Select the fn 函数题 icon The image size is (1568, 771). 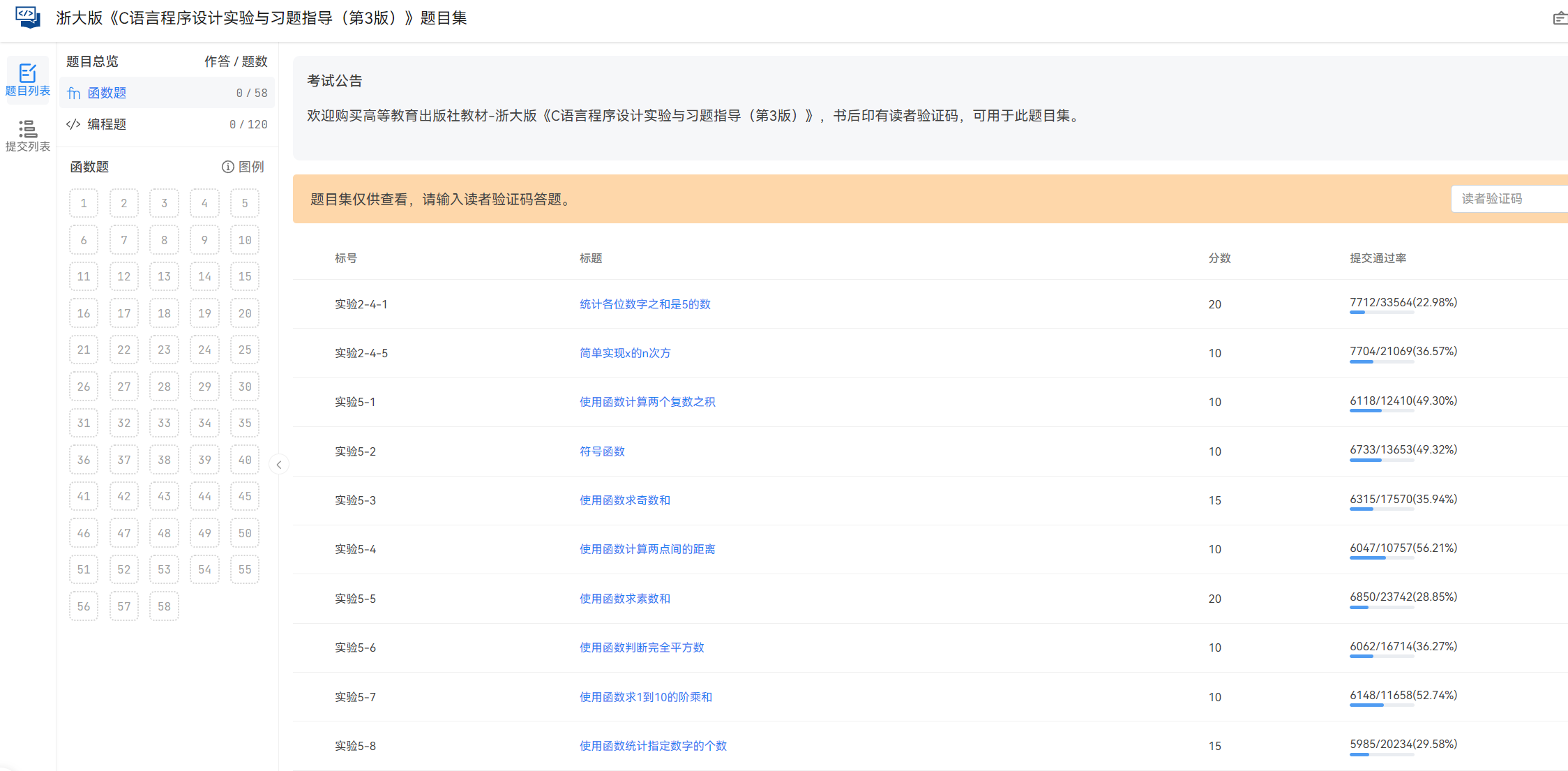[x=74, y=93]
